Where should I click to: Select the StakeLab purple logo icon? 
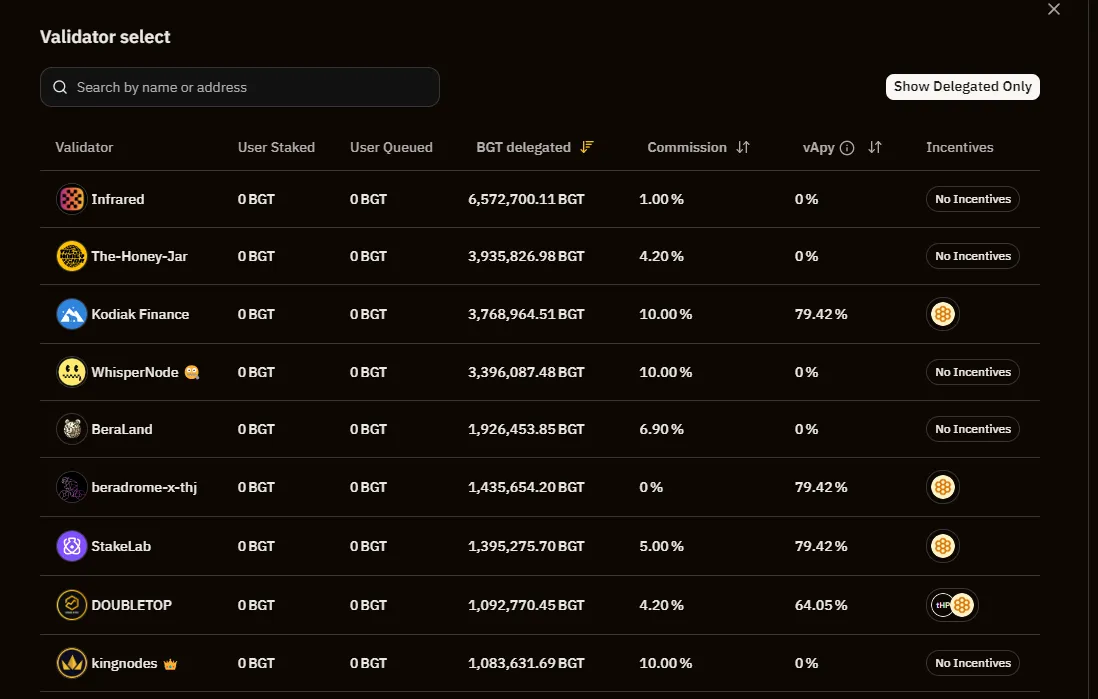click(x=72, y=546)
